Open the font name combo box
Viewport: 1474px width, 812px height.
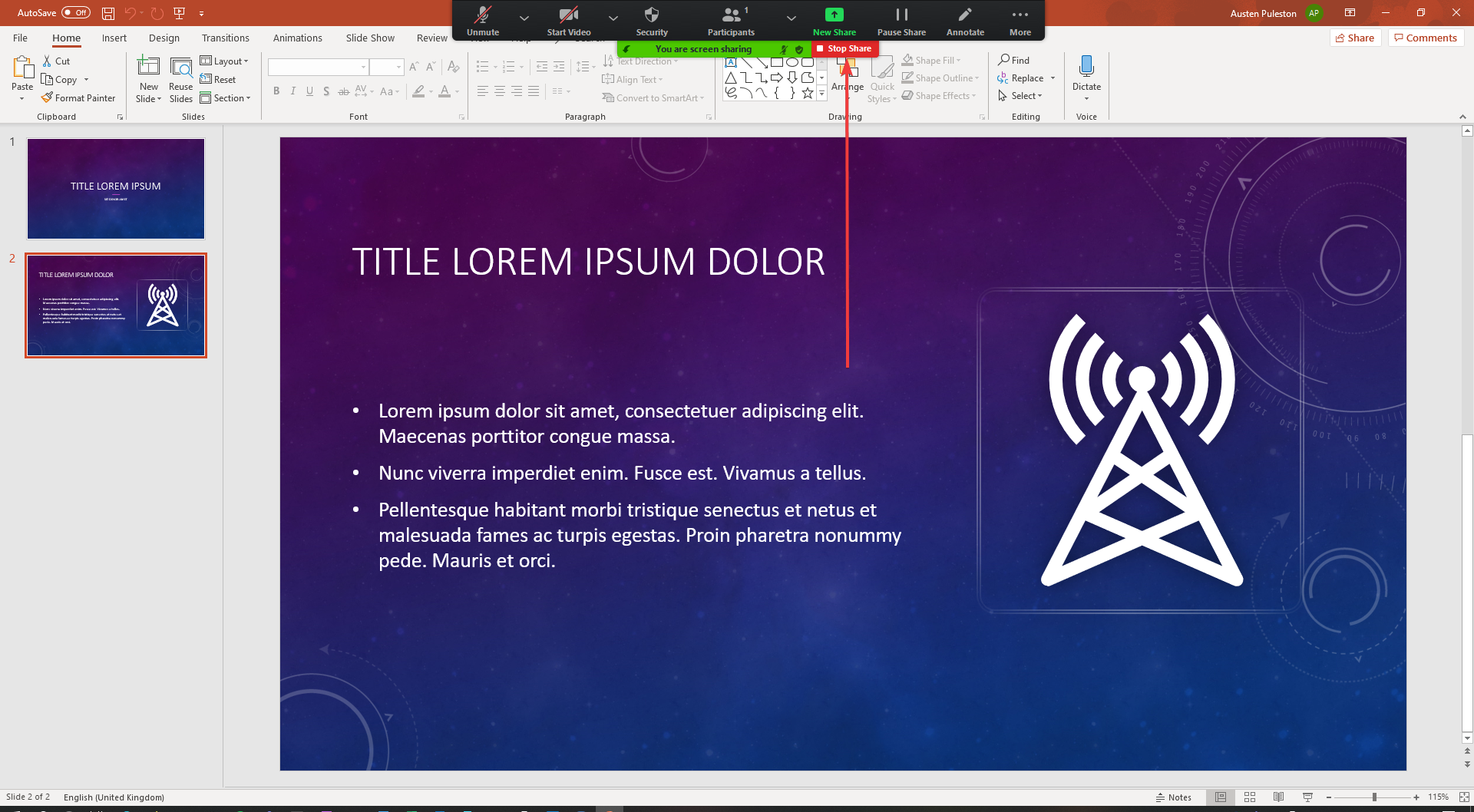coord(318,67)
